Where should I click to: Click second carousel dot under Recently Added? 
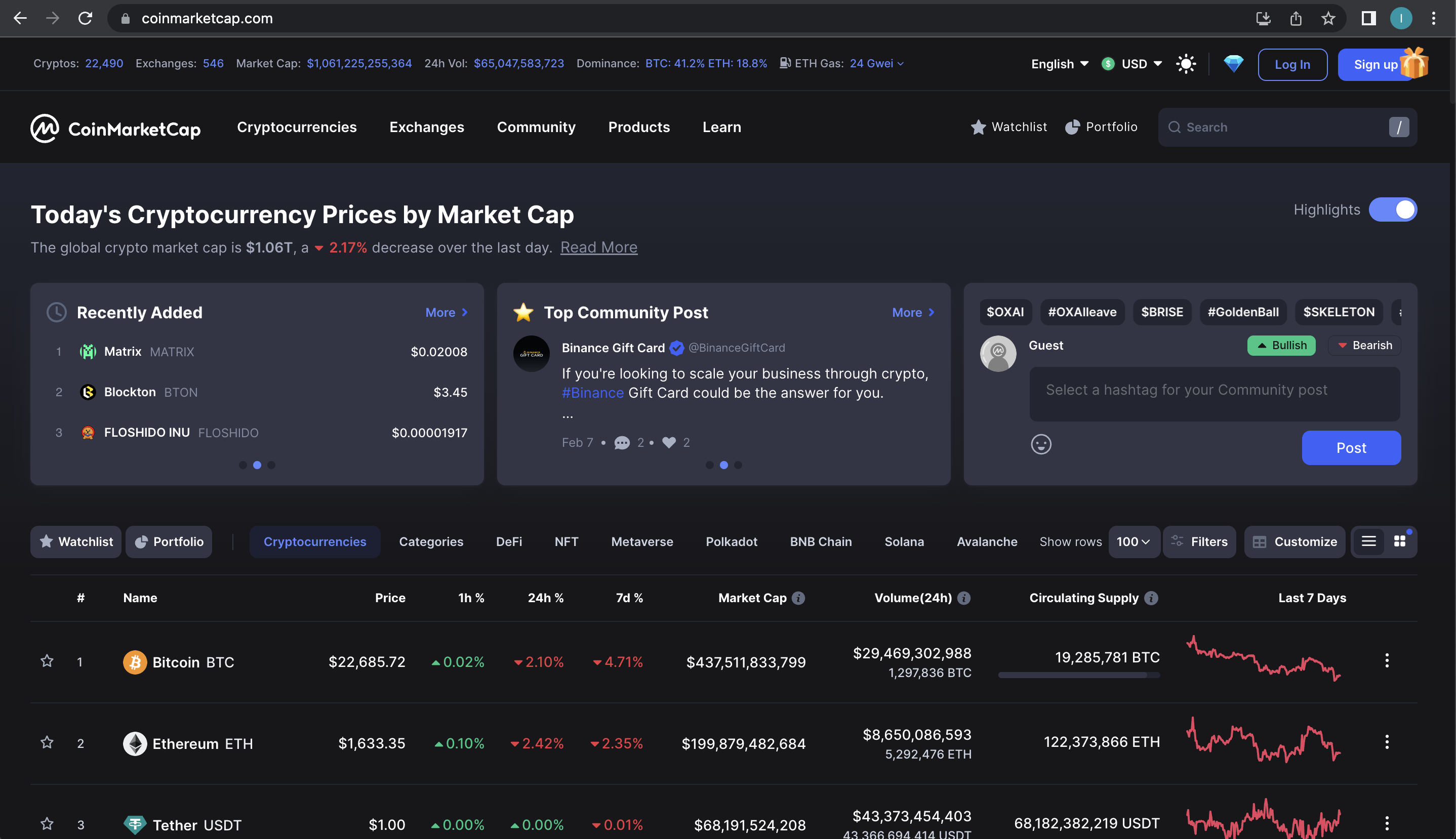pos(257,465)
